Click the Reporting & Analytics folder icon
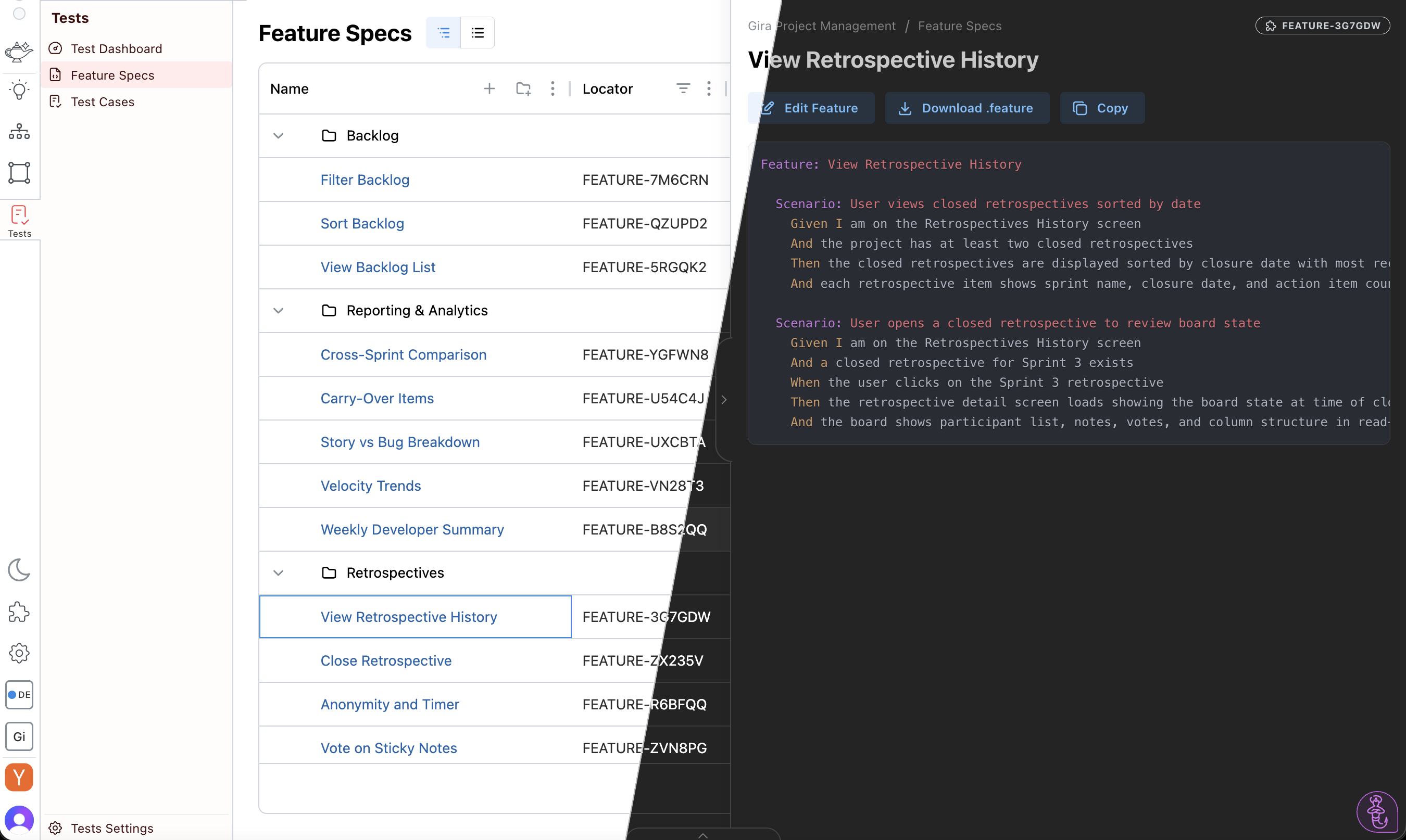 pos(329,311)
